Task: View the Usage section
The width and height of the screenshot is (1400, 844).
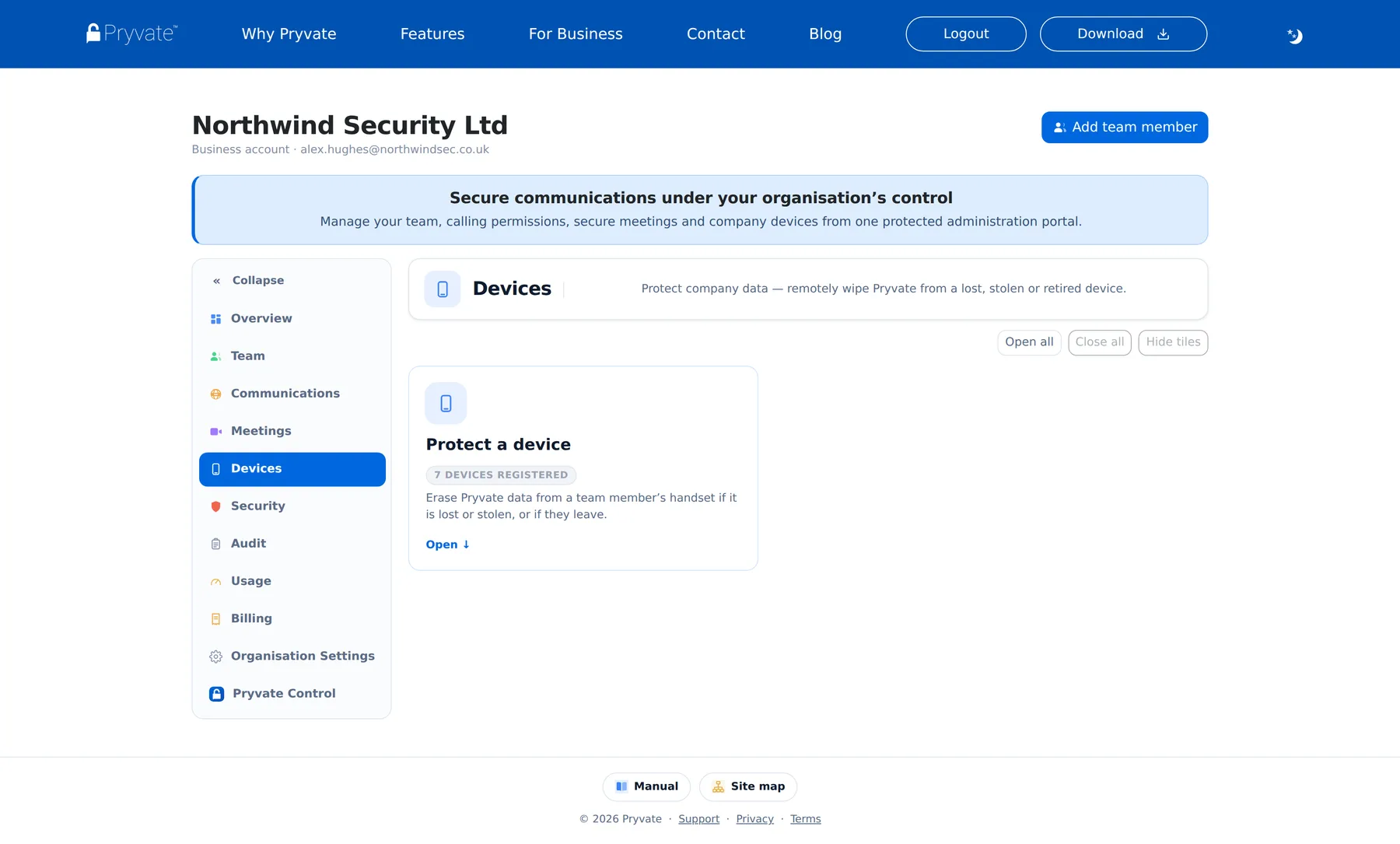Action: (x=292, y=581)
